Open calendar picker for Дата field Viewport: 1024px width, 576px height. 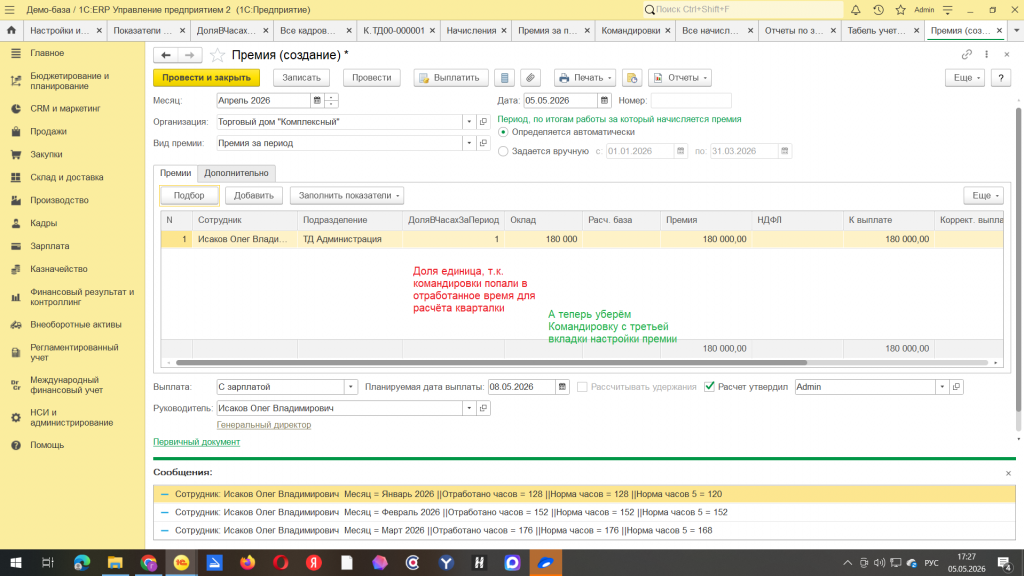click(x=605, y=101)
